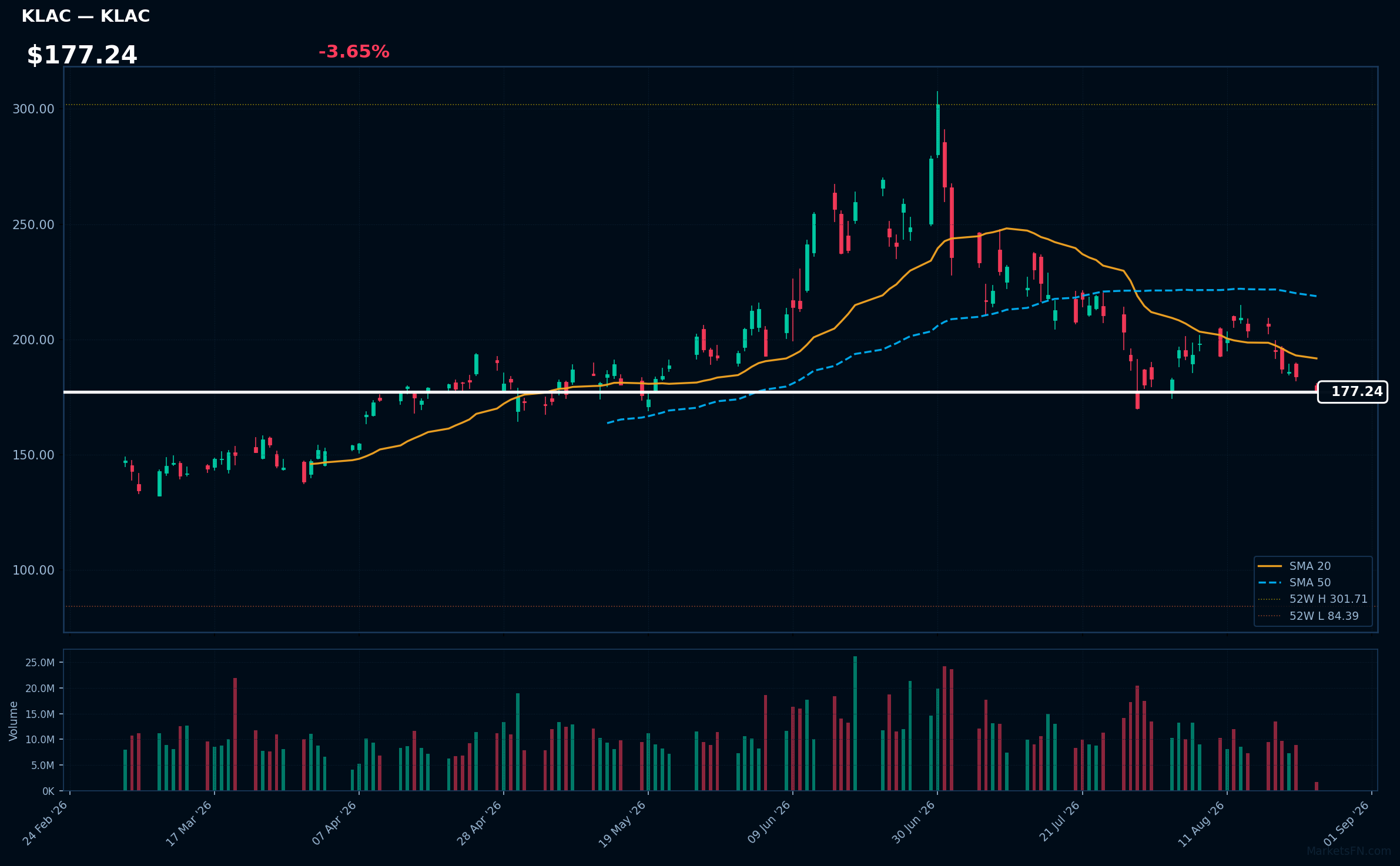Viewport: 1400px width, 866px height.
Task: Click the 100.00 price axis label
Action: (x=34, y=570)
